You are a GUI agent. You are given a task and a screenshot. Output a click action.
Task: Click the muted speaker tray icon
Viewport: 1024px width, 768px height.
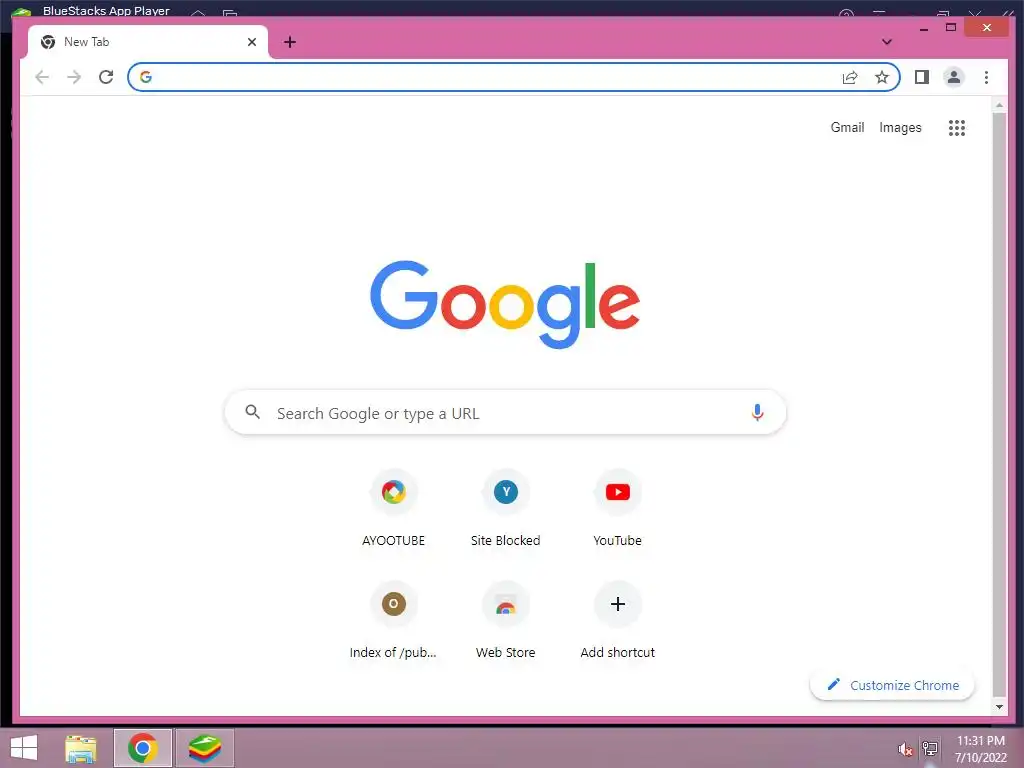pos(904,749)
